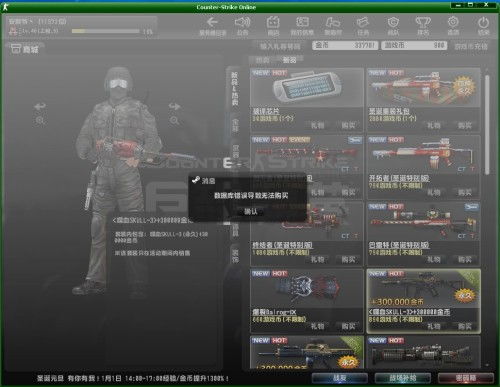
Task: Click the power exit icon
Action: point(483,23)
